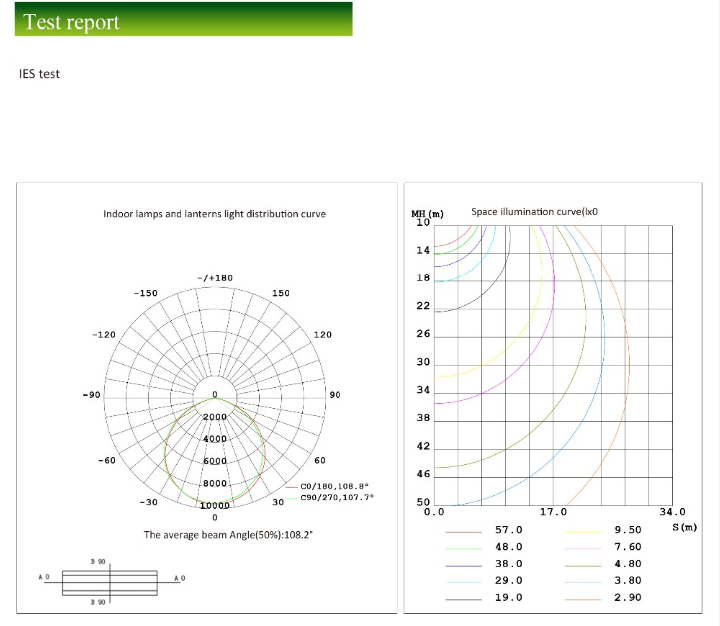Click the 2000 candela ring label
Screen dimensions: 720x626
tap(215, 417)
